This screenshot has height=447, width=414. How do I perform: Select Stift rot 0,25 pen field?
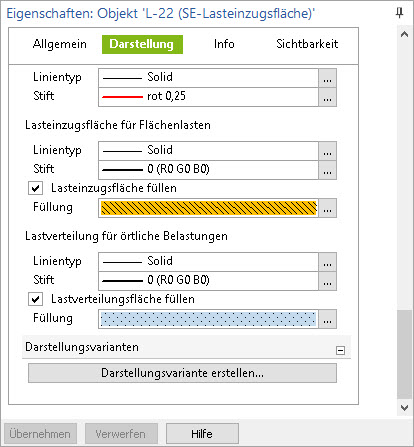(208, 97)
